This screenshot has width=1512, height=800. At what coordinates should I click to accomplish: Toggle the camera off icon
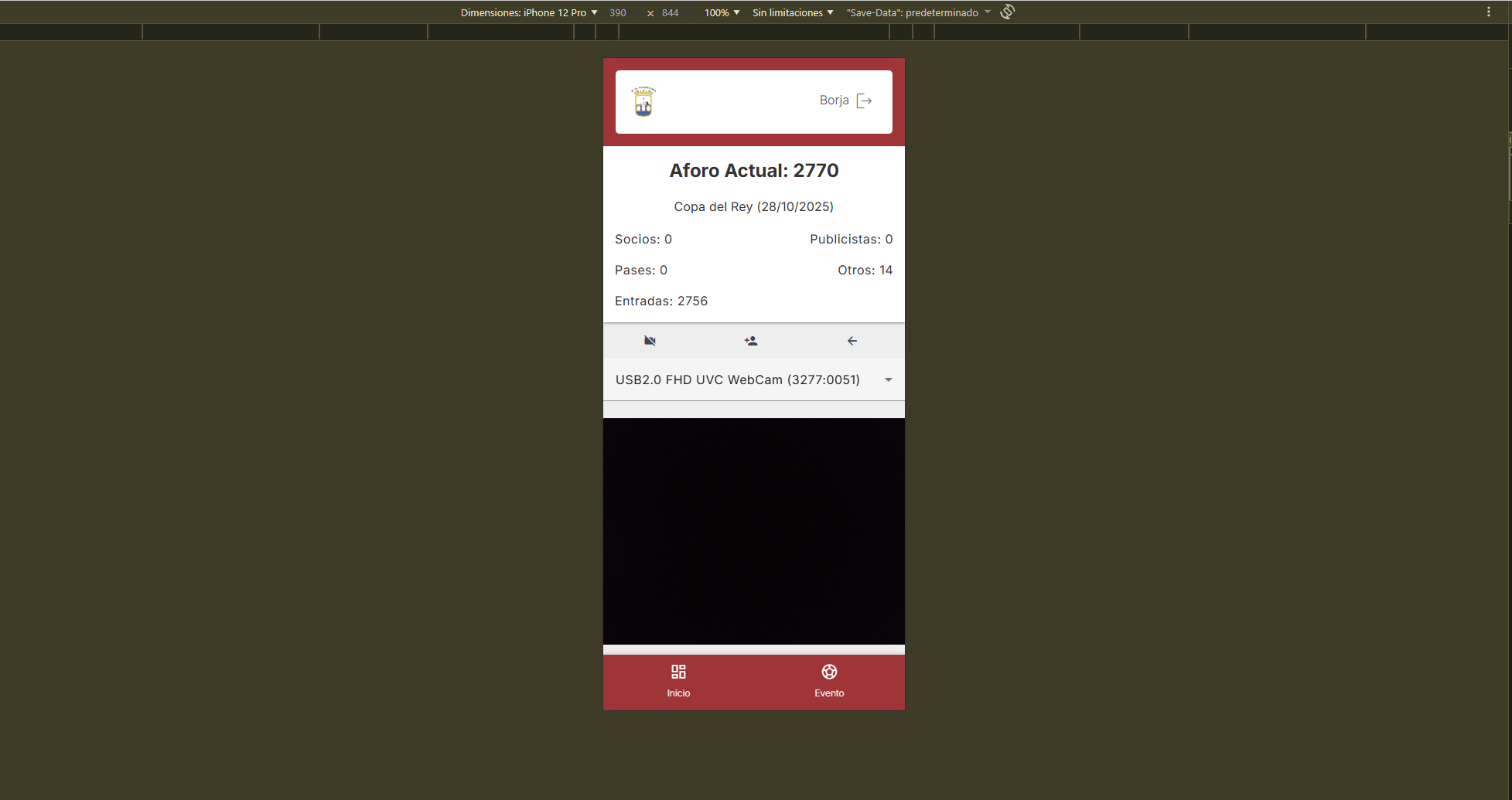(650, 341)
